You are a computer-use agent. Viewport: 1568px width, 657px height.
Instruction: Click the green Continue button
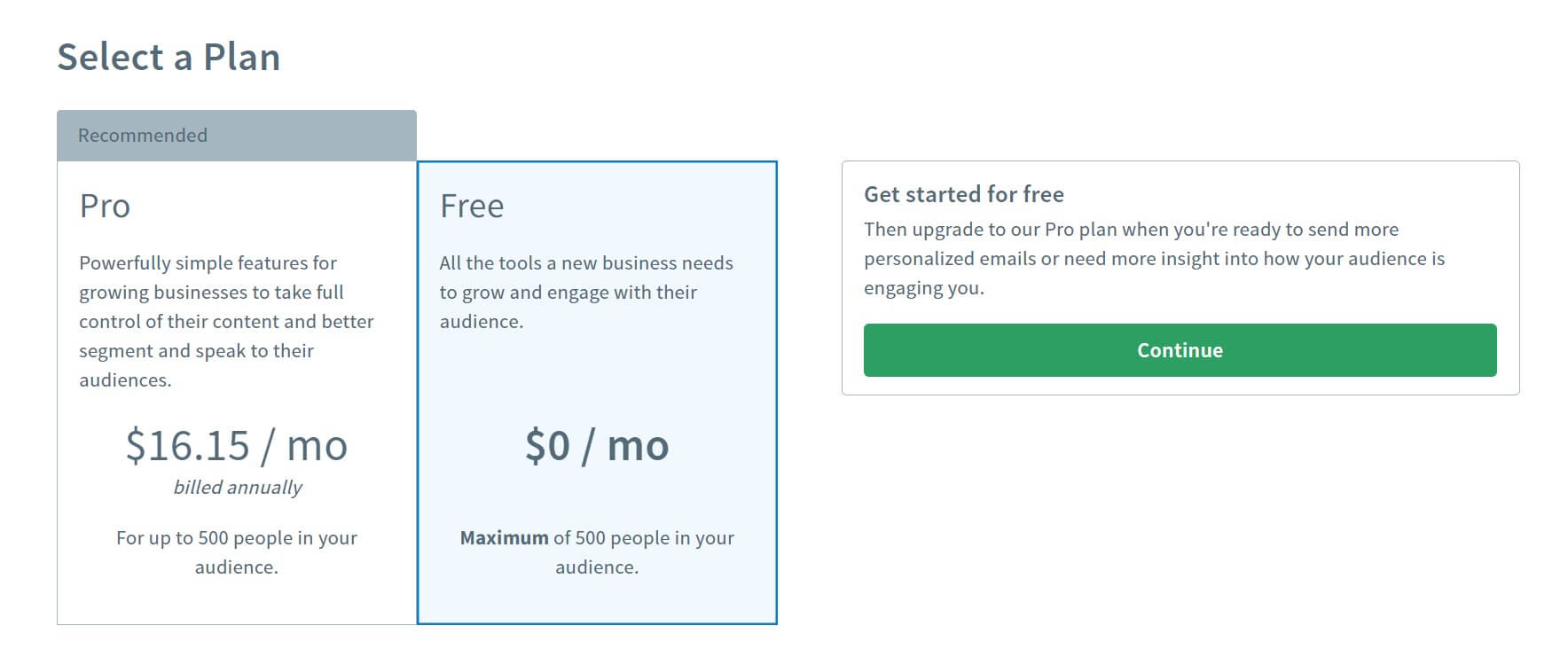tap(1180, 350)
